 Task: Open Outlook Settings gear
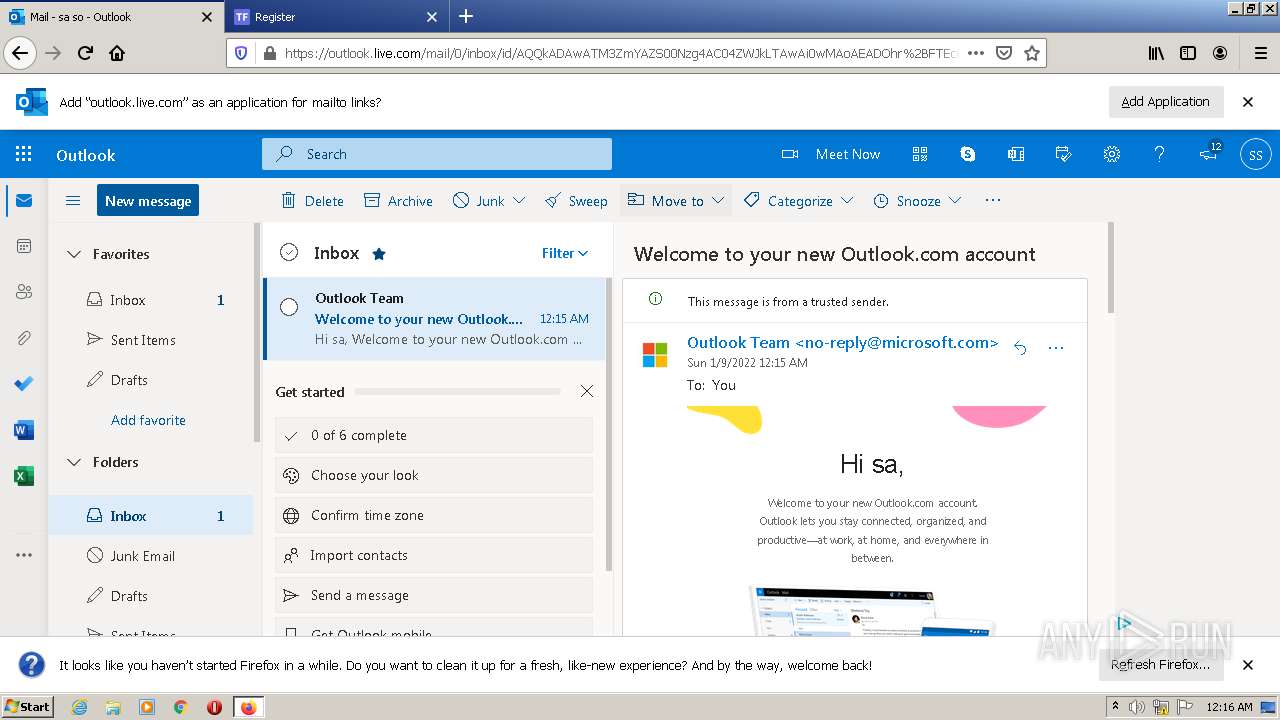tap(1112, 154)
